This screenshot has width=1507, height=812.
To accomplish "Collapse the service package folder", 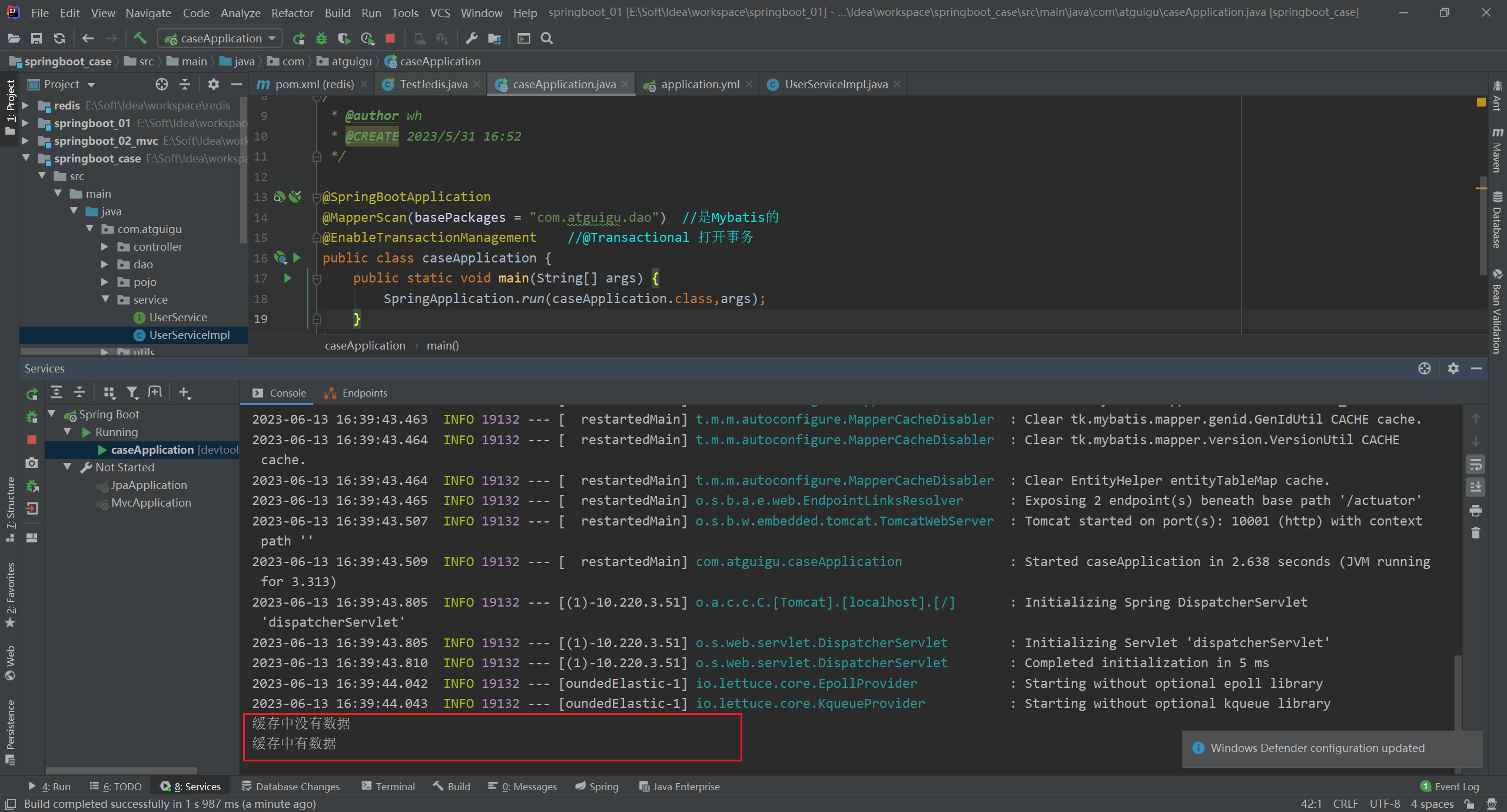I will 105,299.
